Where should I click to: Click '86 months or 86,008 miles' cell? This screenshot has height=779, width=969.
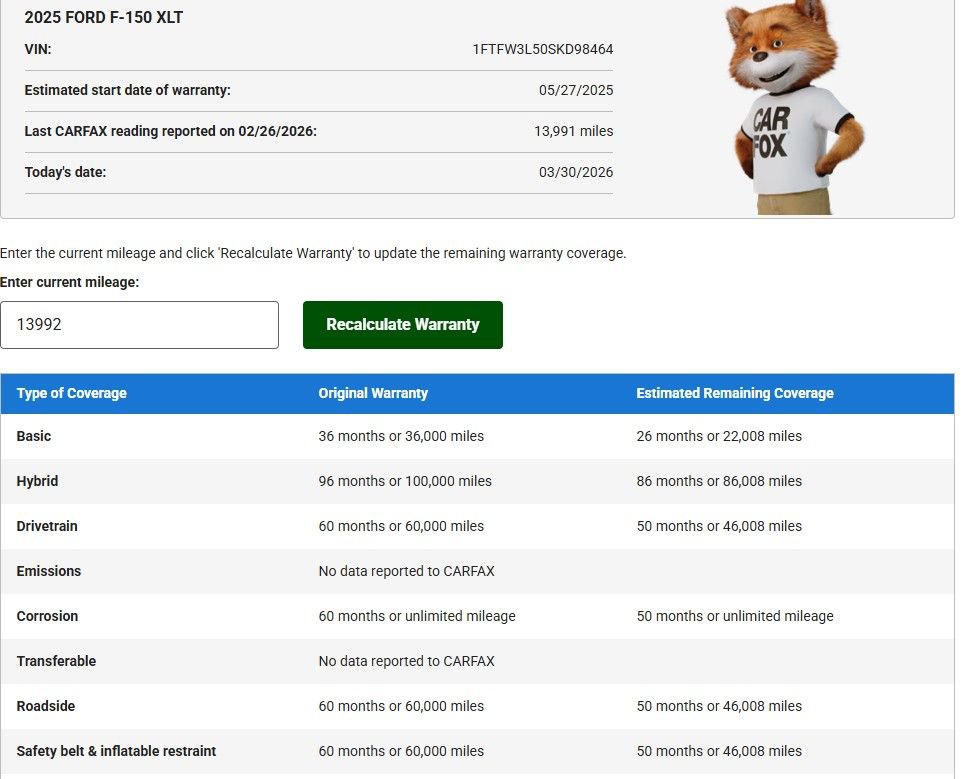point(719,481)
